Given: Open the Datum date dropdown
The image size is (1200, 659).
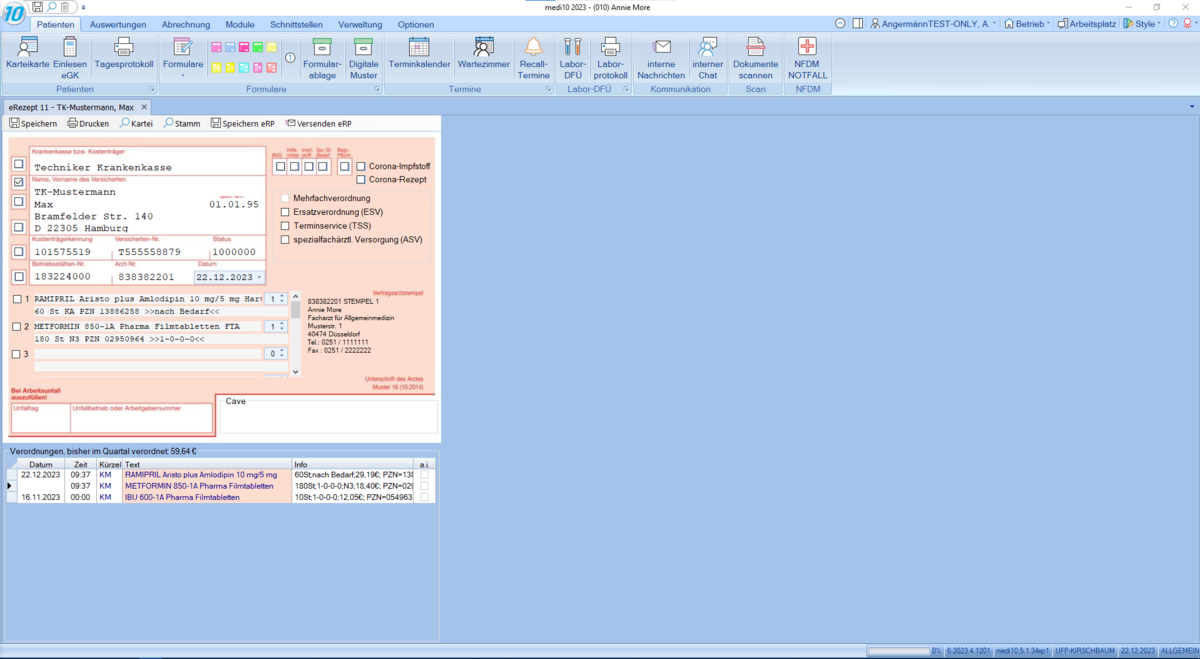Looking at the screenshot, I should 260,278.
